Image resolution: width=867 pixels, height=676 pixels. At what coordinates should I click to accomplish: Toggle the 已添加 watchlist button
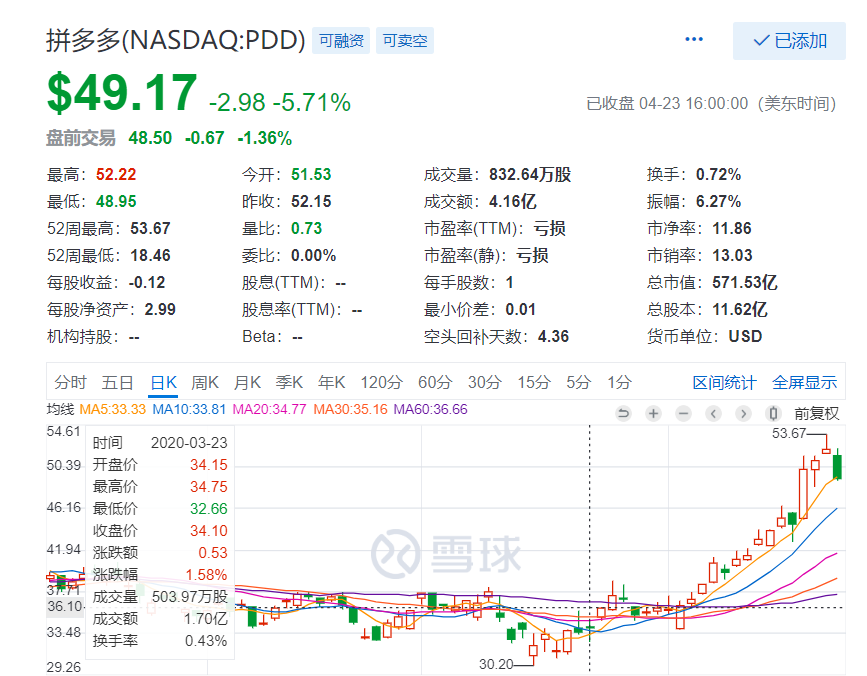789,41
